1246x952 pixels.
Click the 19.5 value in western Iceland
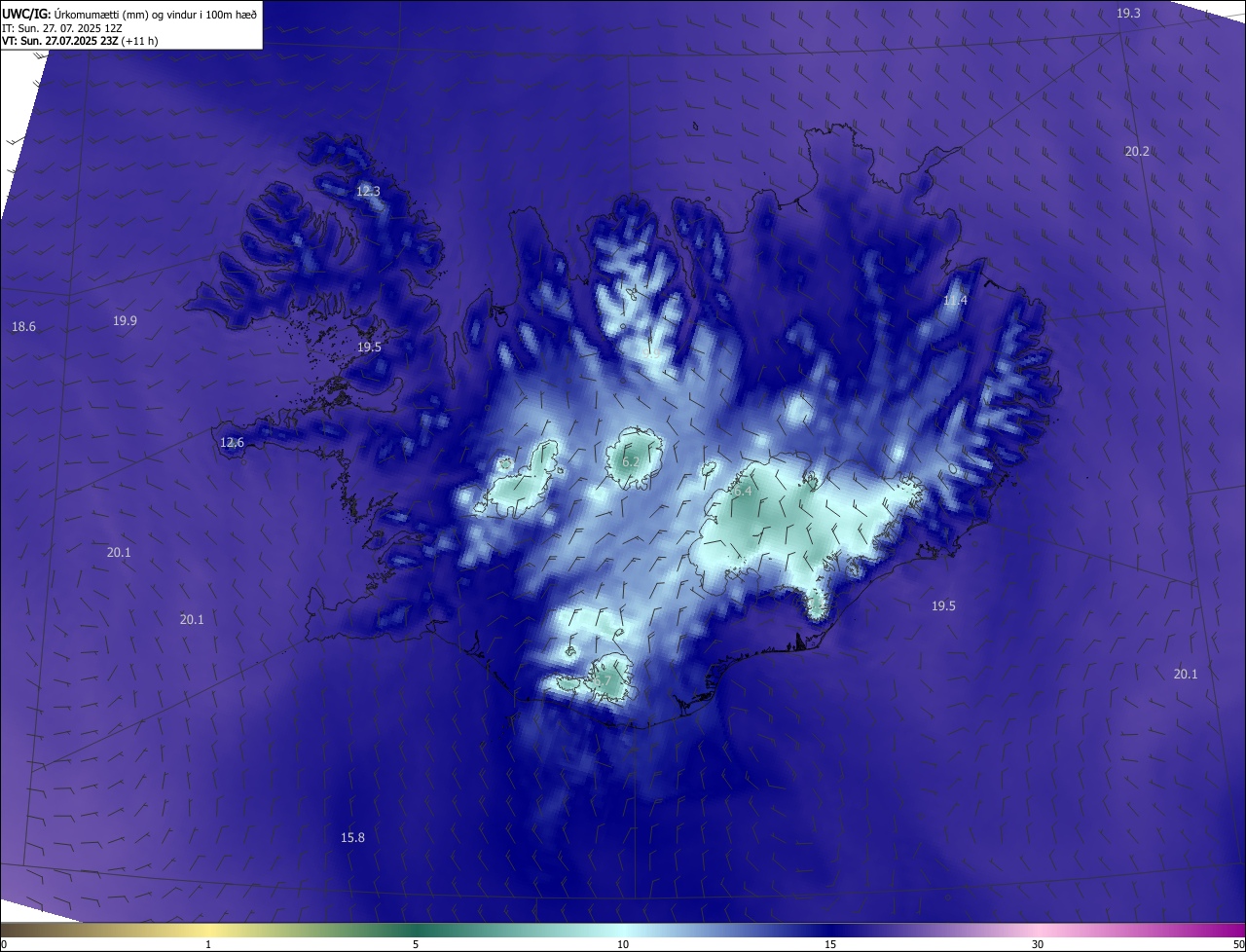(x=369, y=347)
